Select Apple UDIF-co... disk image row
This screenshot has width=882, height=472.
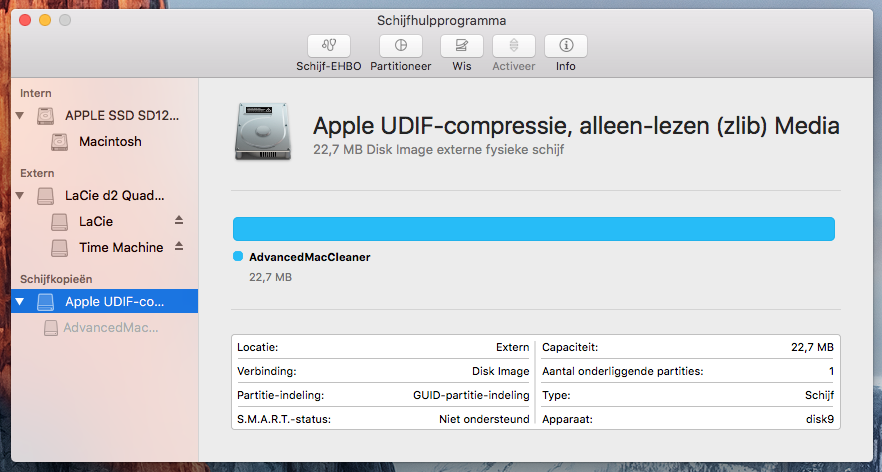pos(105,302)
